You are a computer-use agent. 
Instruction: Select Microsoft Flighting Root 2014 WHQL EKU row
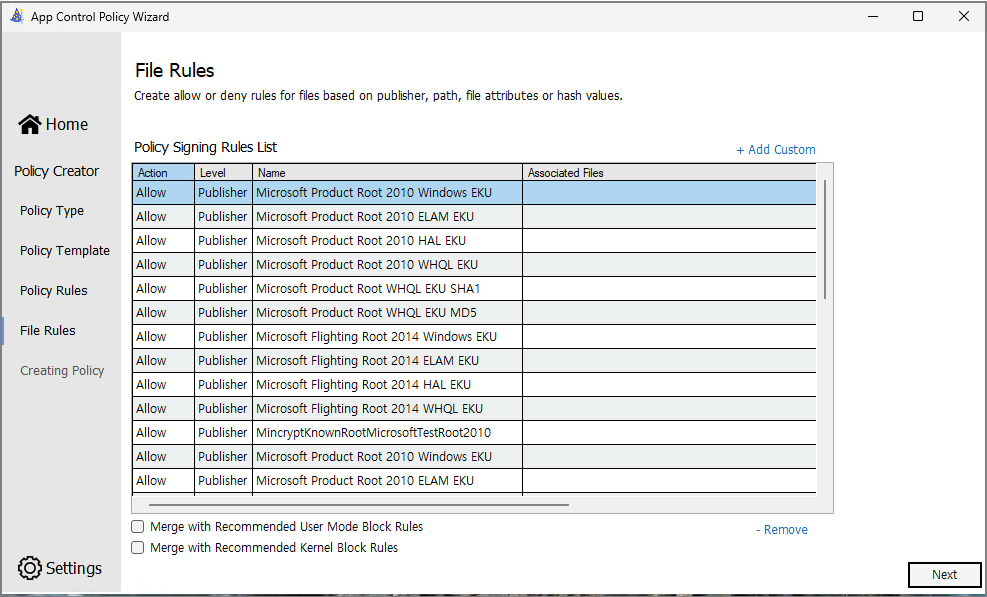pyautogui.click(x=474, y=408)
